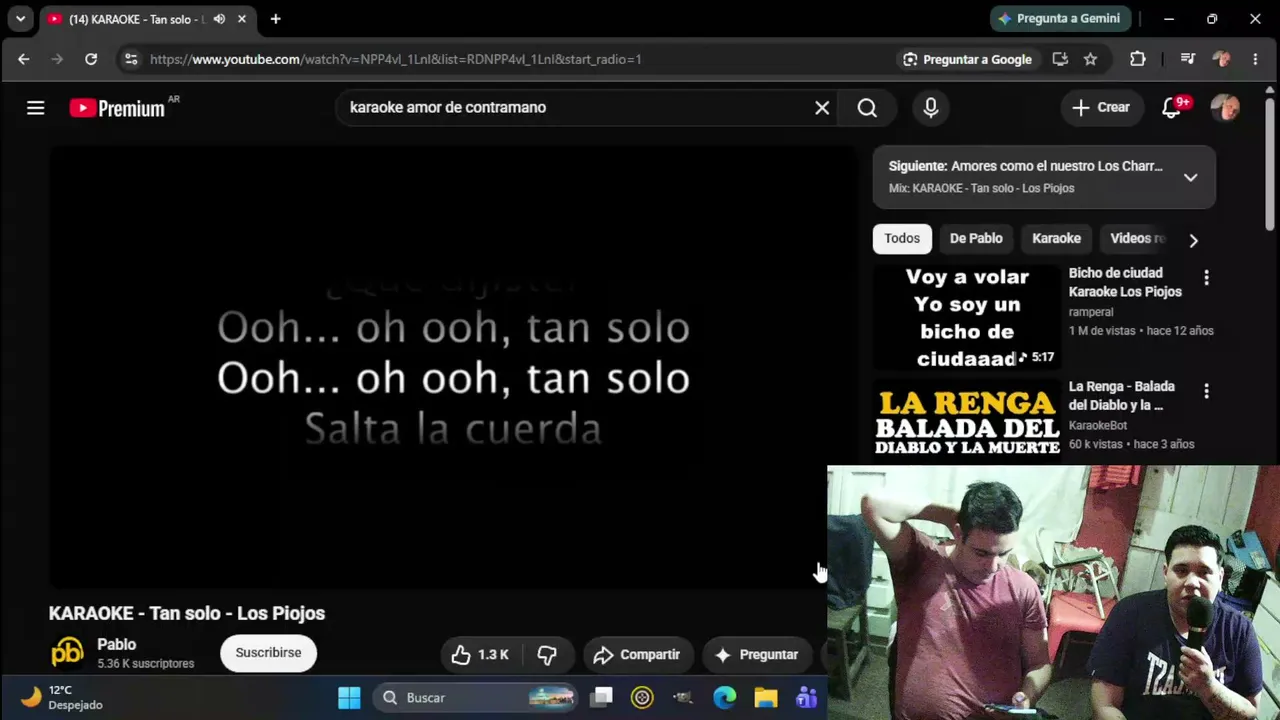Like the video with thumbs up

[x=481, y=655]
